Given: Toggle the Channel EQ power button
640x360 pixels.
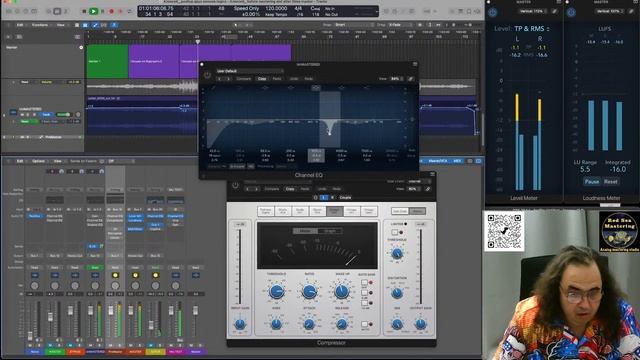Looking at the screenshot, I should (x=207, y=75).
